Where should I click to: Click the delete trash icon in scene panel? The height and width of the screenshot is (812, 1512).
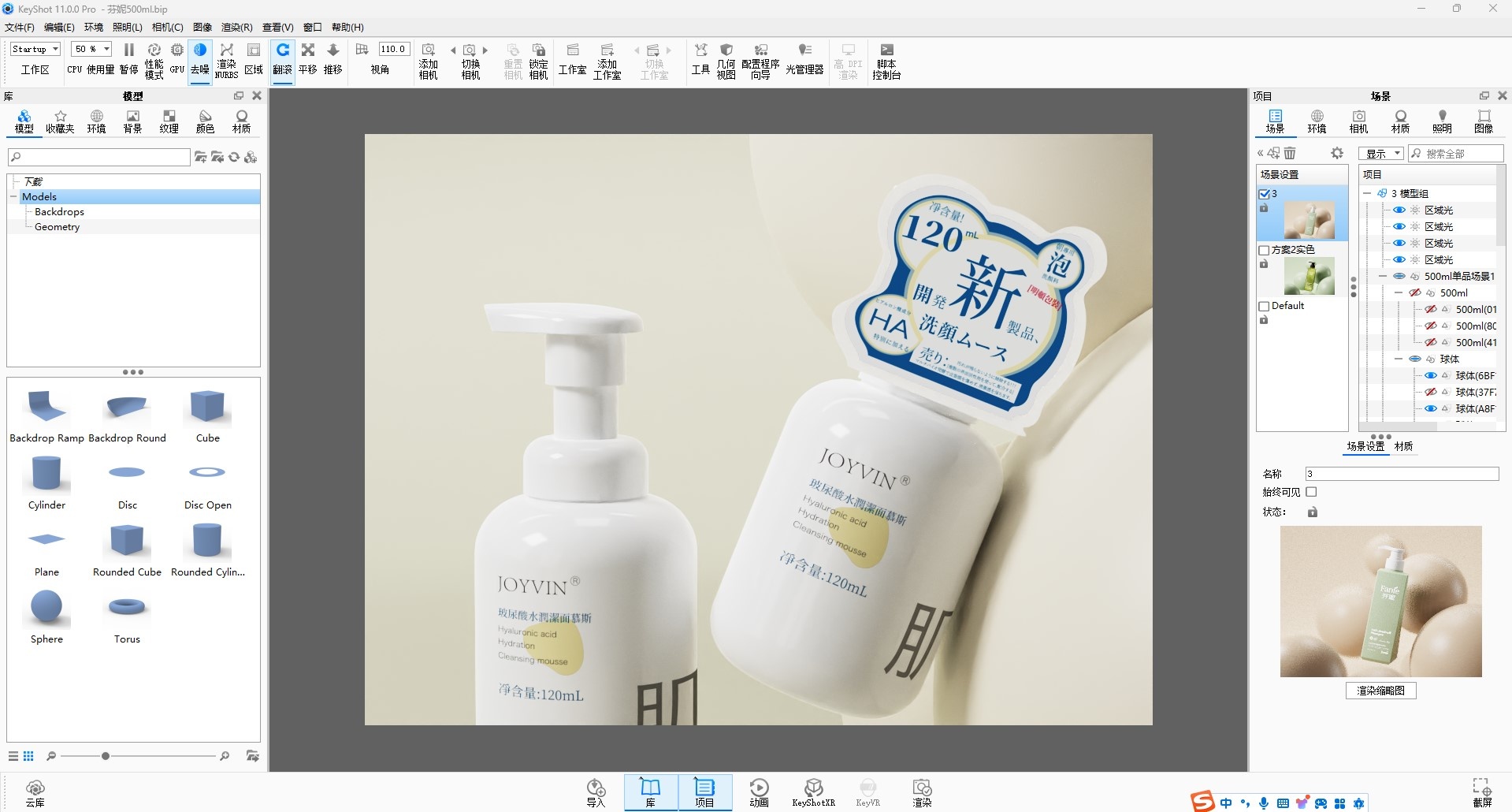click(x=1290, y=153)
